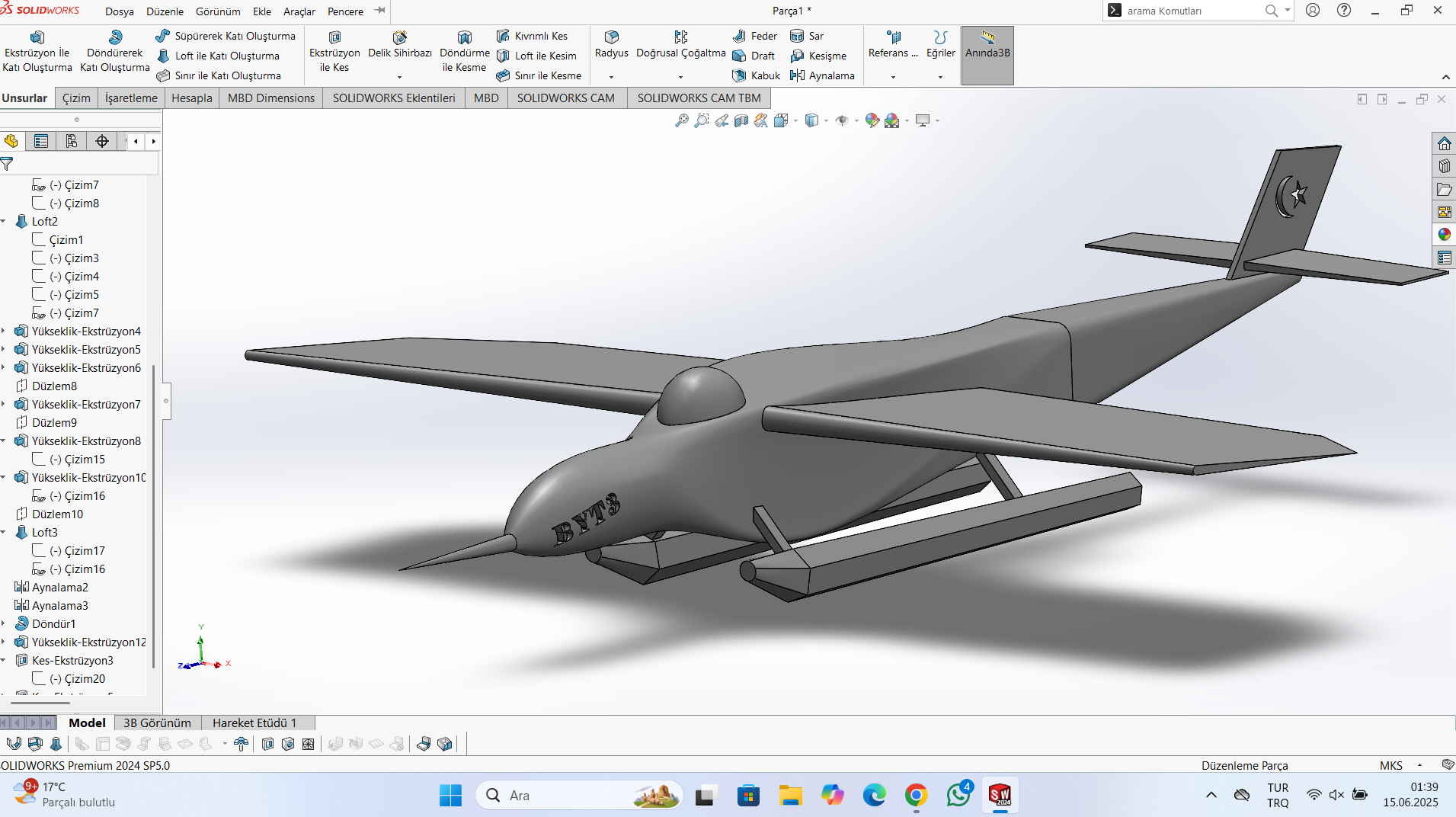Image resolution: width=1456 pixels, height=817 pixels.
Task: Pin the menu bar with pushpin icon
Action: coord(380,11)
